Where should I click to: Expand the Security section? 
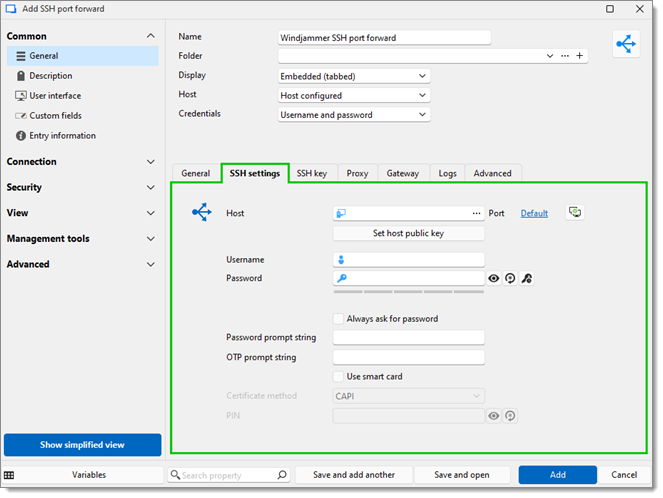tap(80, 187)
